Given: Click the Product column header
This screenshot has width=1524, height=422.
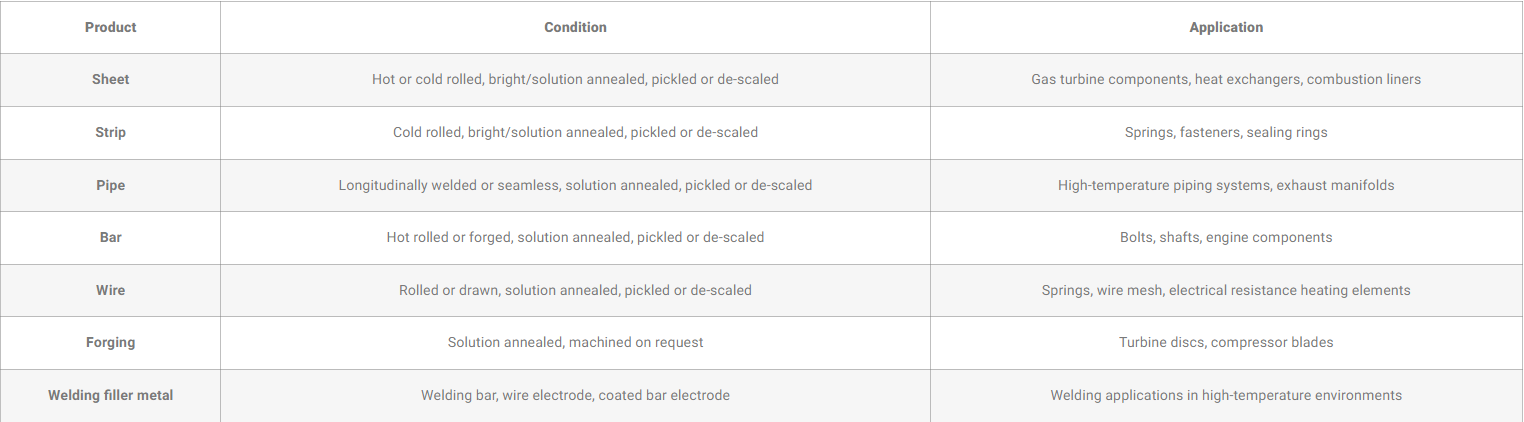Looking at the screenshot, I should pos(110,27).
